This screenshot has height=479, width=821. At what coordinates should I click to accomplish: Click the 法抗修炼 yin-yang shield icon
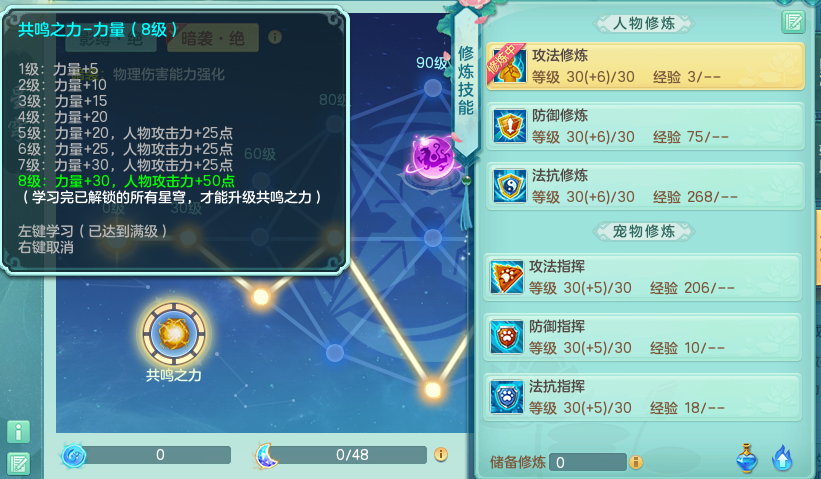[509, 186]
